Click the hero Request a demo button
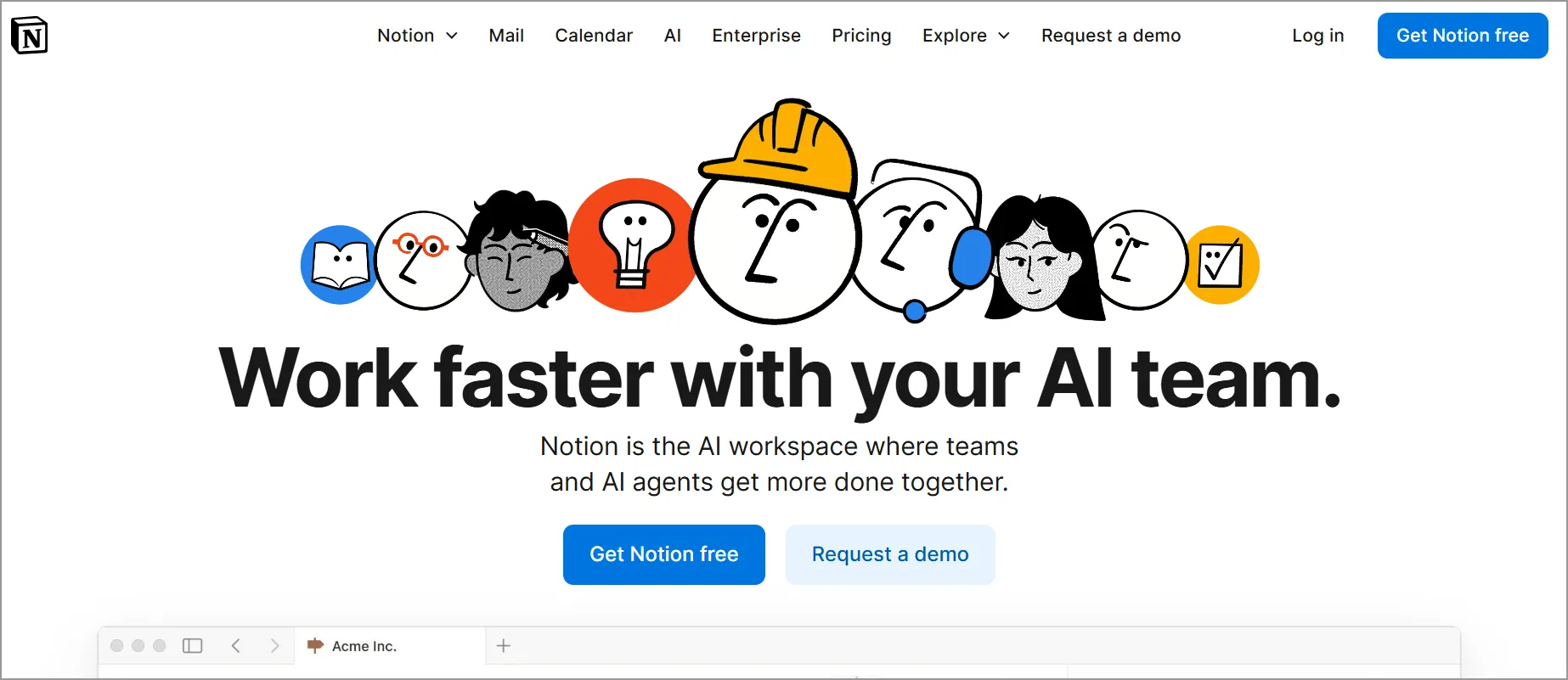The width and height of the screenshot is (1568, 680). (890, 554)
